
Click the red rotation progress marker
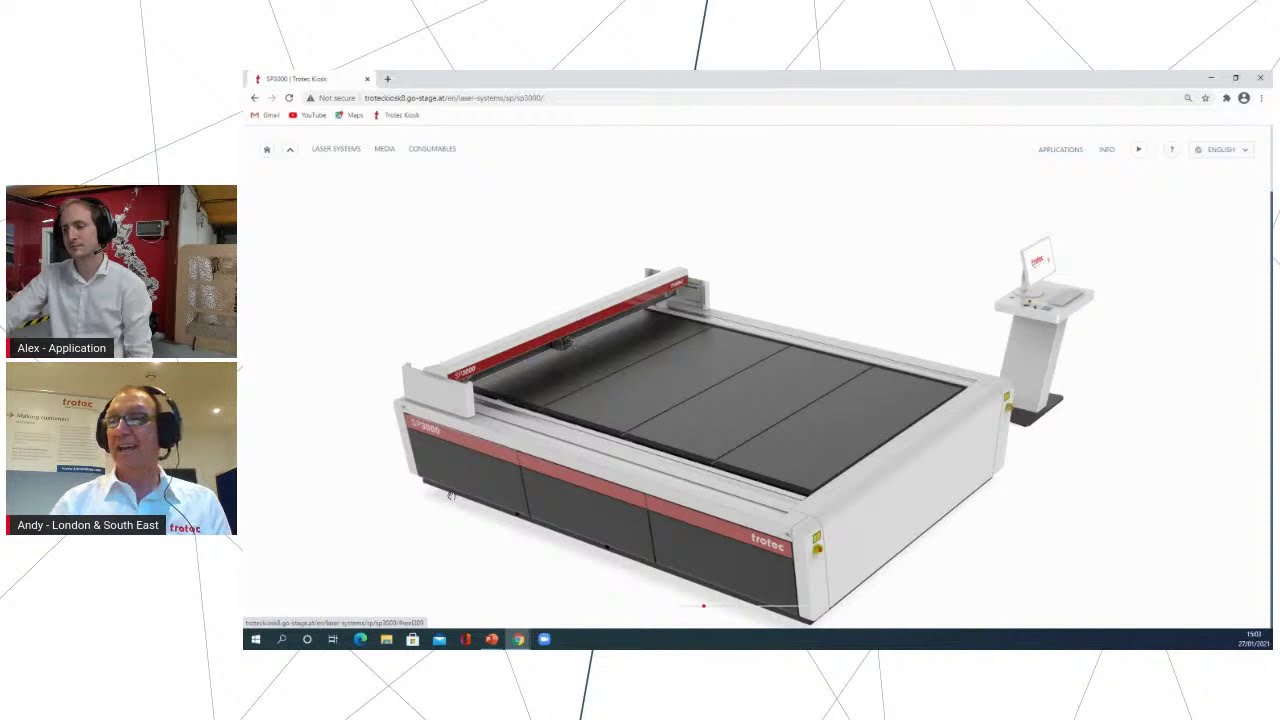pyautogui.click(x=703, y=606)
